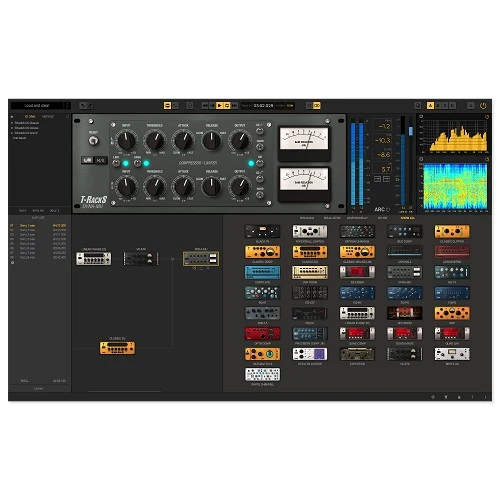Click the upper channel Threshold knob
The height and width of the screenshot is (500, 500).
tap(155, 140)
